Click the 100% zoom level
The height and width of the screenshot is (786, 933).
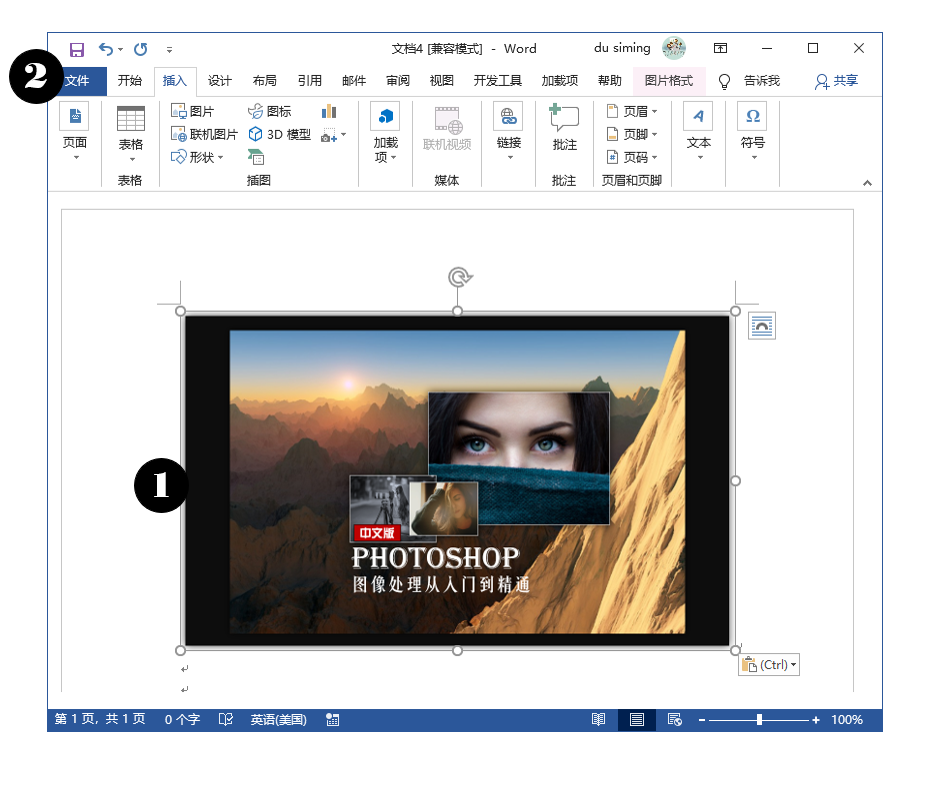847,719
